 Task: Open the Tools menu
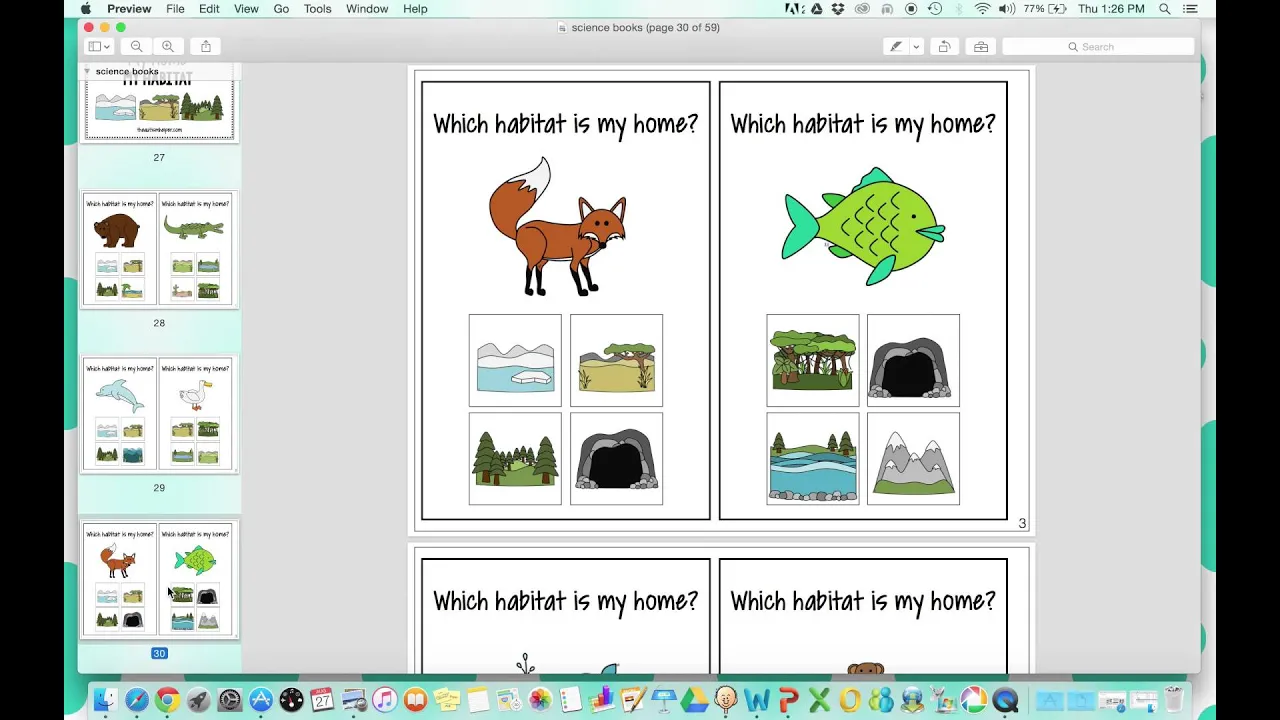click(317, 8)
